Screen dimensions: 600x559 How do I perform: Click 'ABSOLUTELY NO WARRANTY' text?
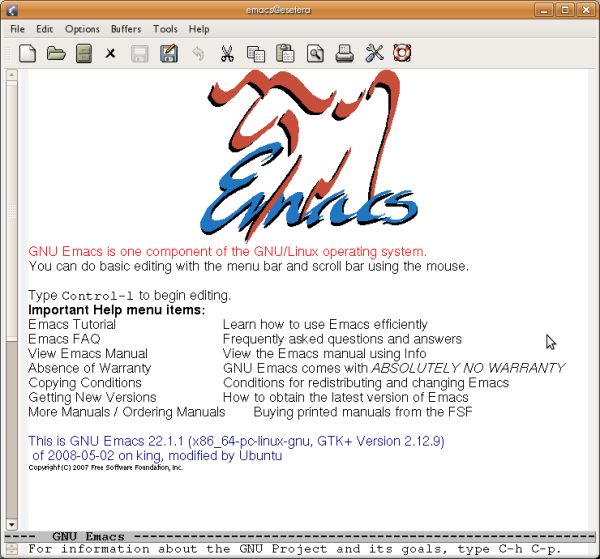point(468,368)
